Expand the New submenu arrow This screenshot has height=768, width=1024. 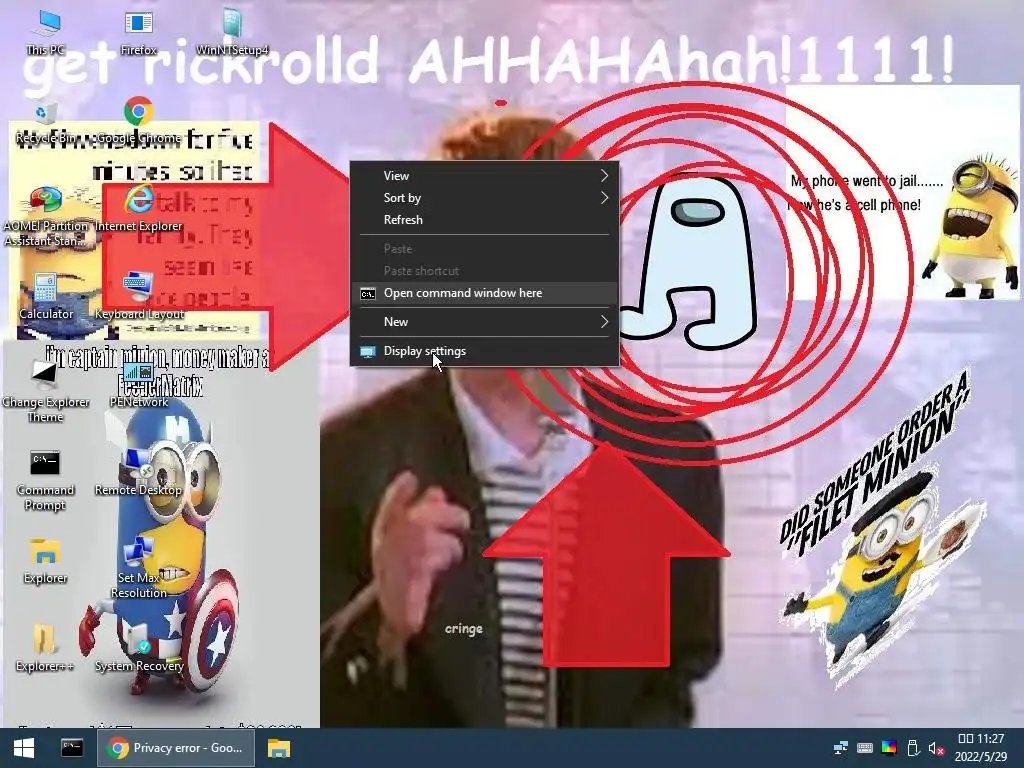point(604,321)
